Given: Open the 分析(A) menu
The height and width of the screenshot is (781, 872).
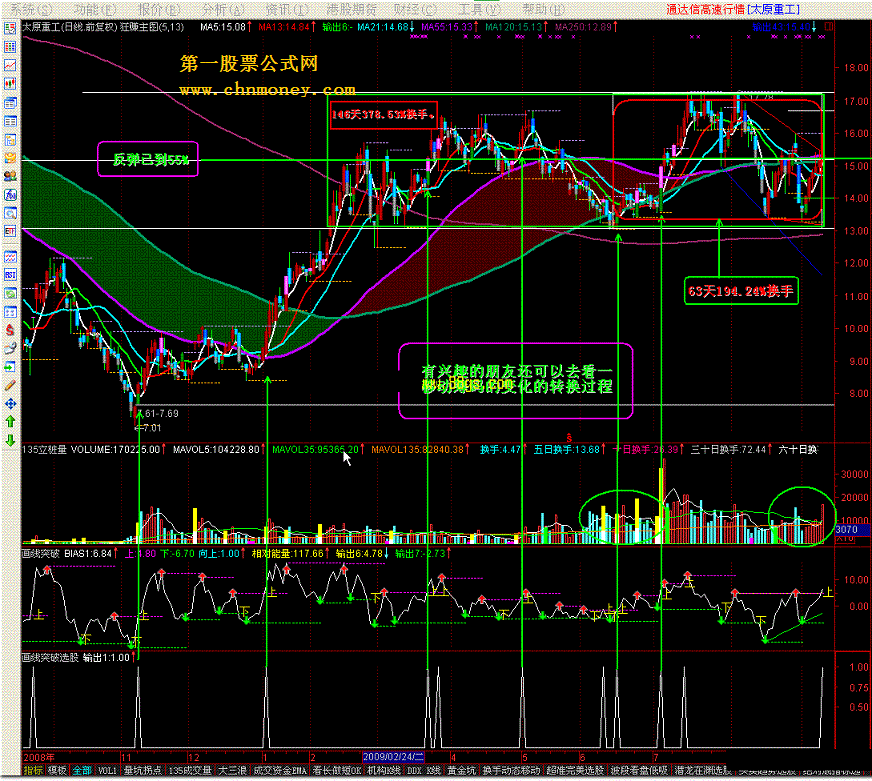Looking at the screenshot, I should tap(223, 9).
